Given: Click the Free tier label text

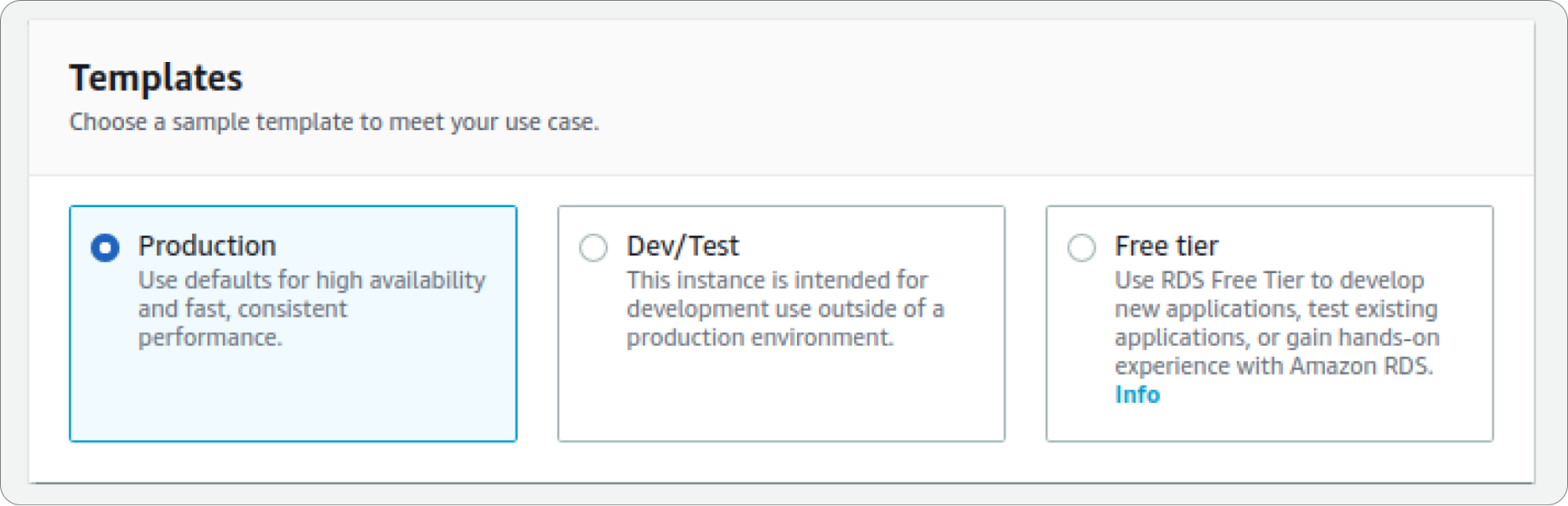Looking at the screenshot, I should 1165,246.
